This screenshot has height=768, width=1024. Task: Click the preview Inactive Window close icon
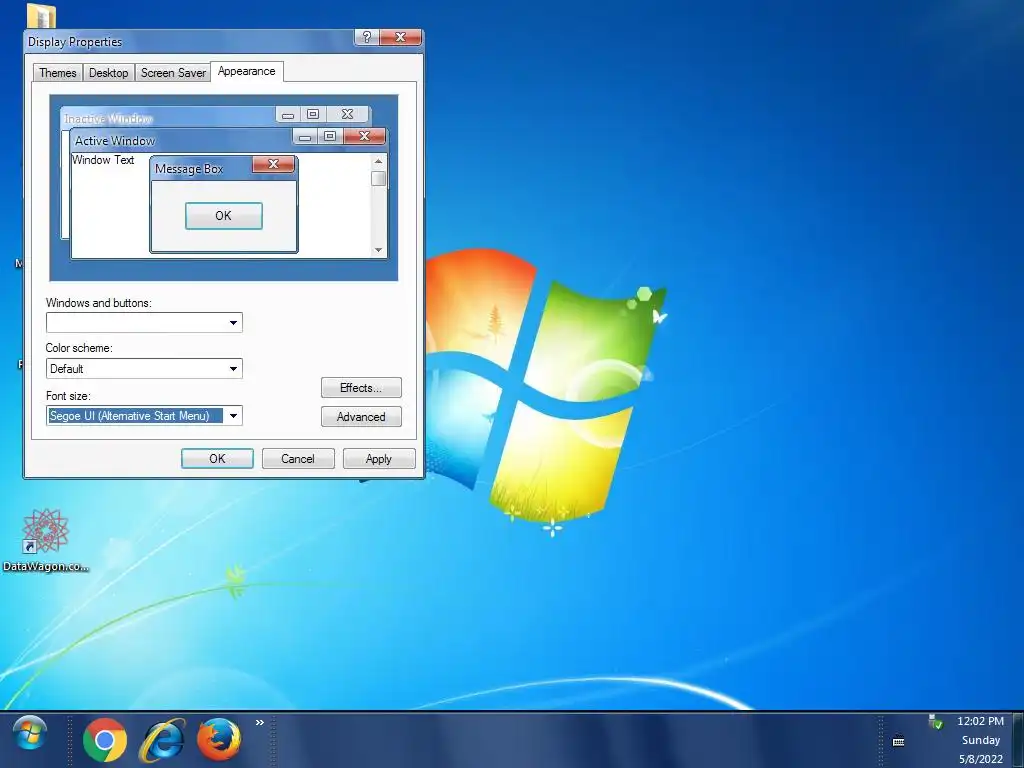pos(347,114)
